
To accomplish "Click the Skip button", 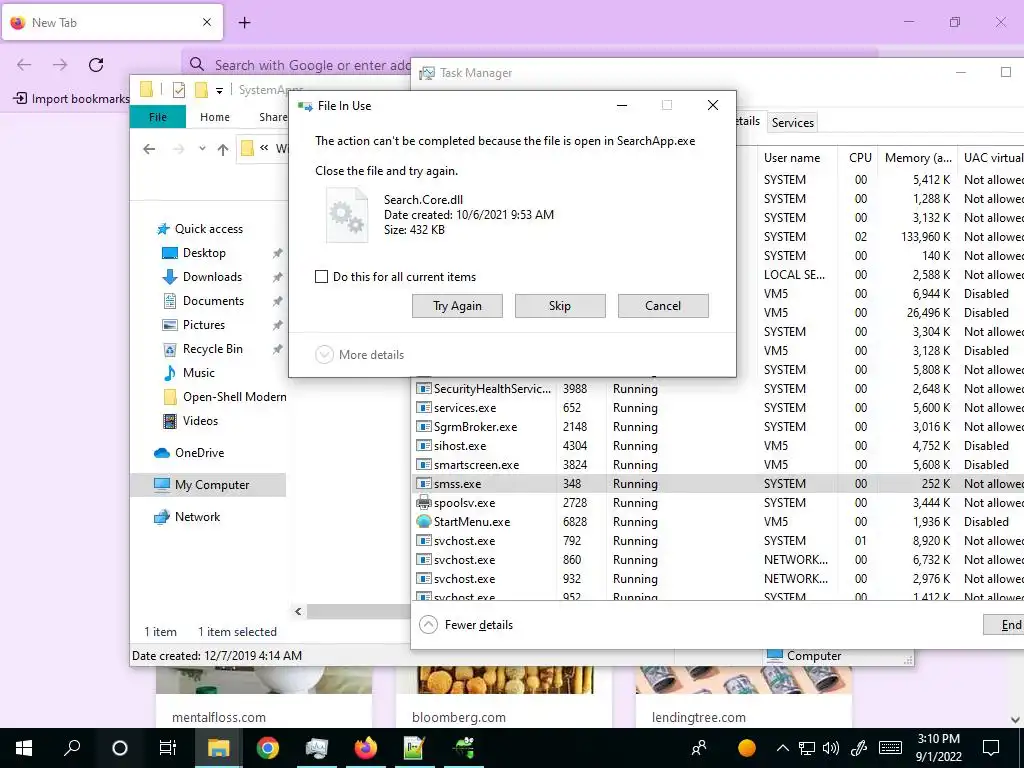I will click(x=560, y=306).
